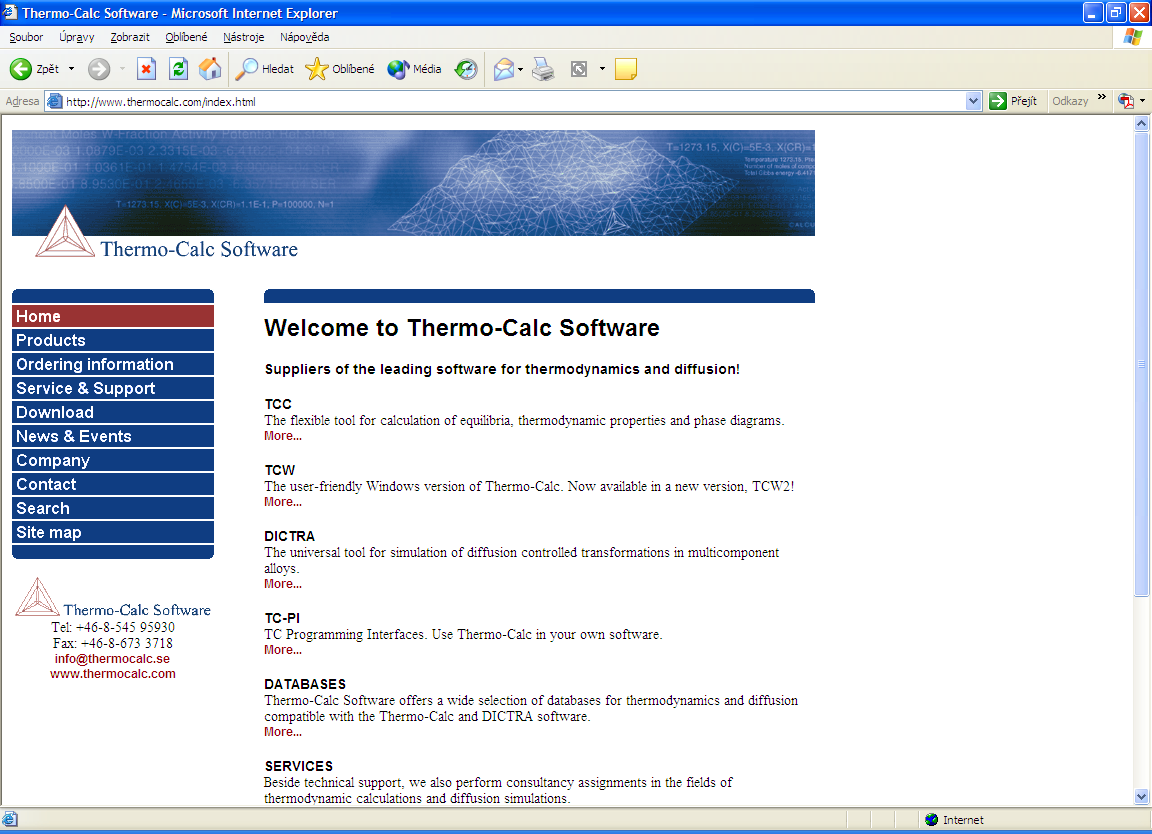Open Oblíbené favorites star button

click(x=340, y=69)
